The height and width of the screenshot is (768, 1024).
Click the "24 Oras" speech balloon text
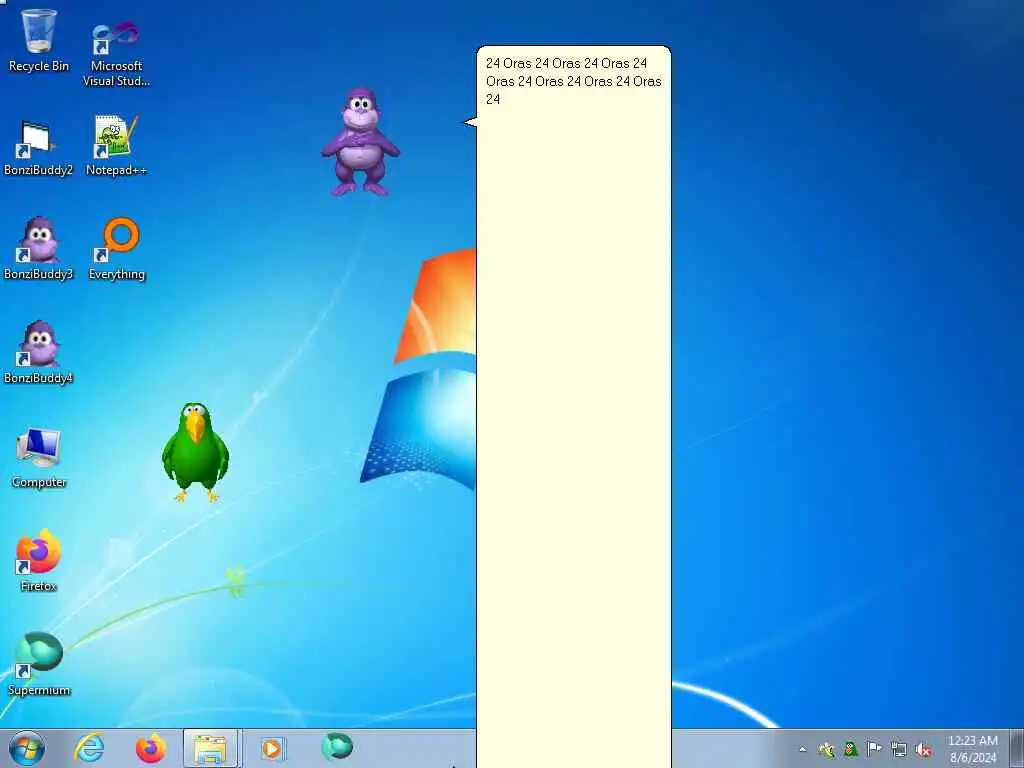pyautogui.click(x=573, y=81)
